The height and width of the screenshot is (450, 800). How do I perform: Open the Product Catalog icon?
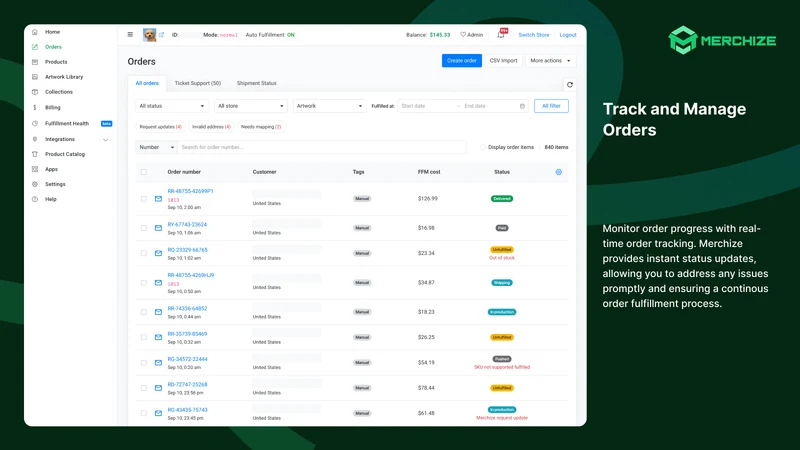click(35, 154)
